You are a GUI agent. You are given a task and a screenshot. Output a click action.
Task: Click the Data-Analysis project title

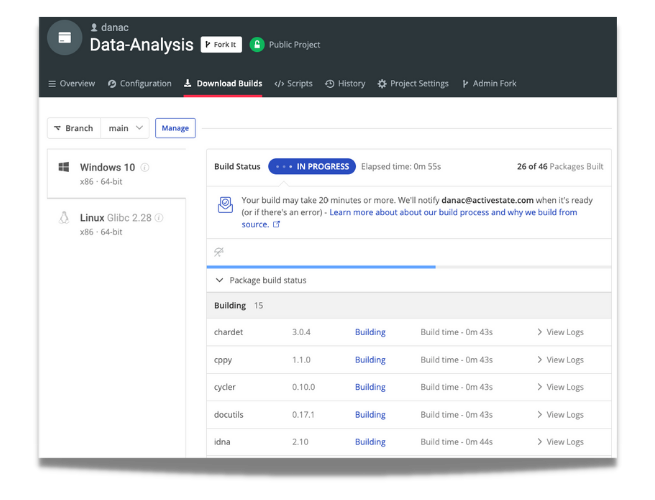click(x=142, y=45)
